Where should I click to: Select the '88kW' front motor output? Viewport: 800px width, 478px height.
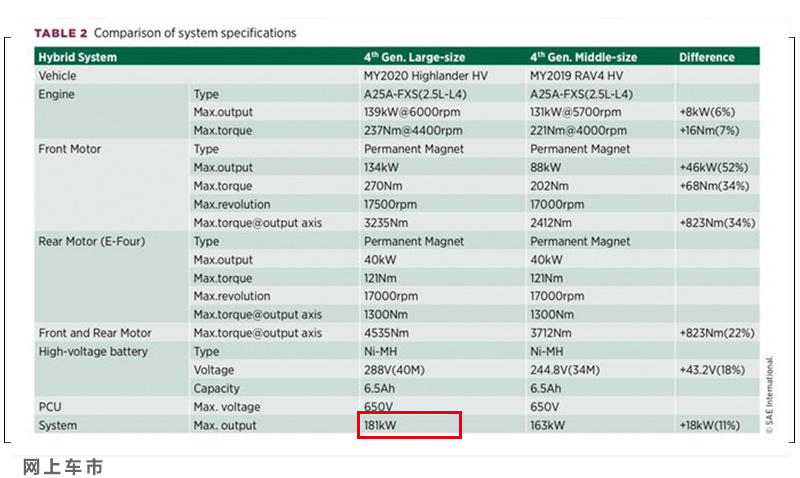[x=545, y=167]
